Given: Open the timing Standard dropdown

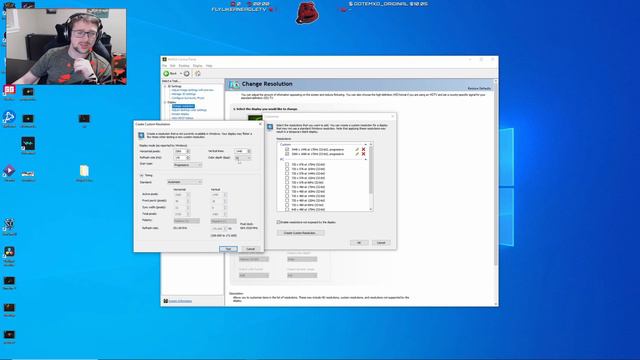Looking at the screenshot, I should tap(184, 182).
